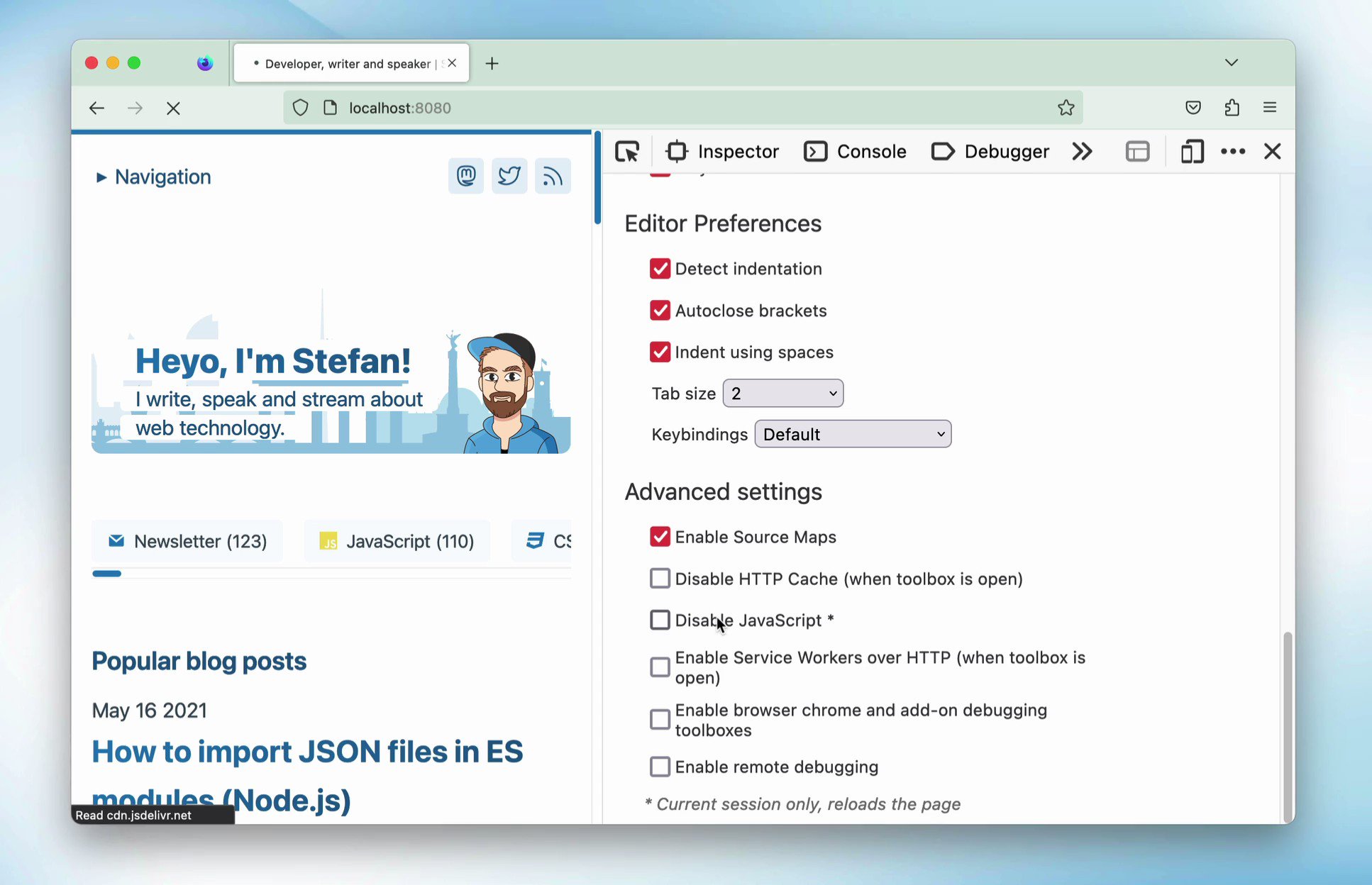The width and height of the screenshot is (1372, 885).
Task: Click the RSS feed icon
Action: click(x=552, y=176)
